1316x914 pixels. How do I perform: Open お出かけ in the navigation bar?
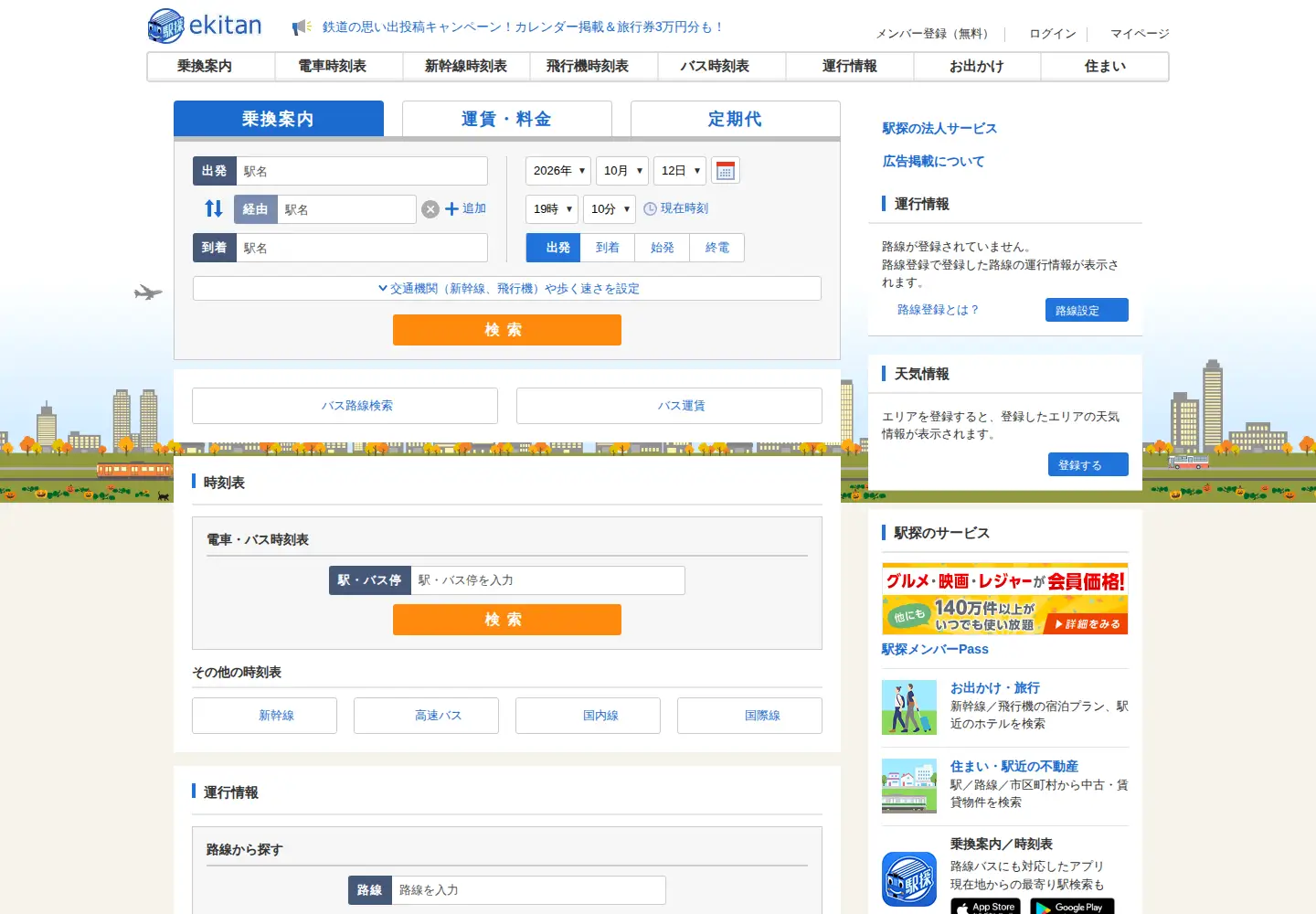977,67
